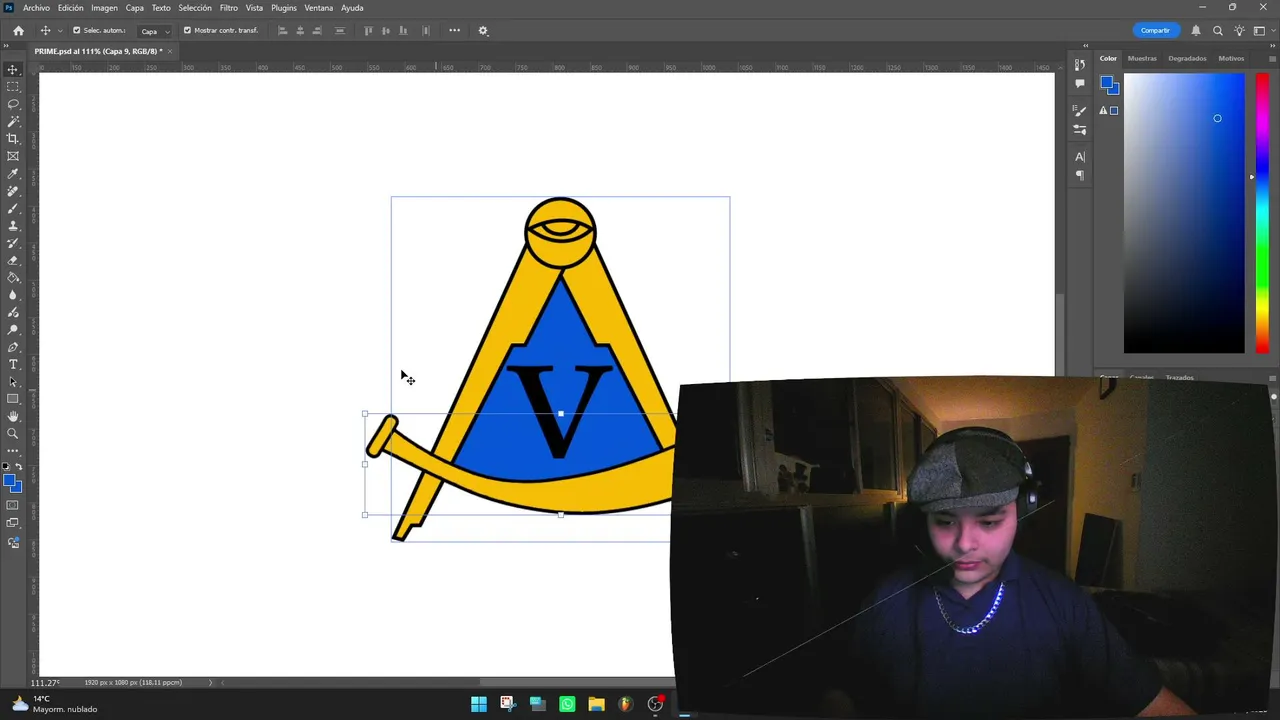Open the Color panel options menu
The image size is (1280, 720).
1272,58
